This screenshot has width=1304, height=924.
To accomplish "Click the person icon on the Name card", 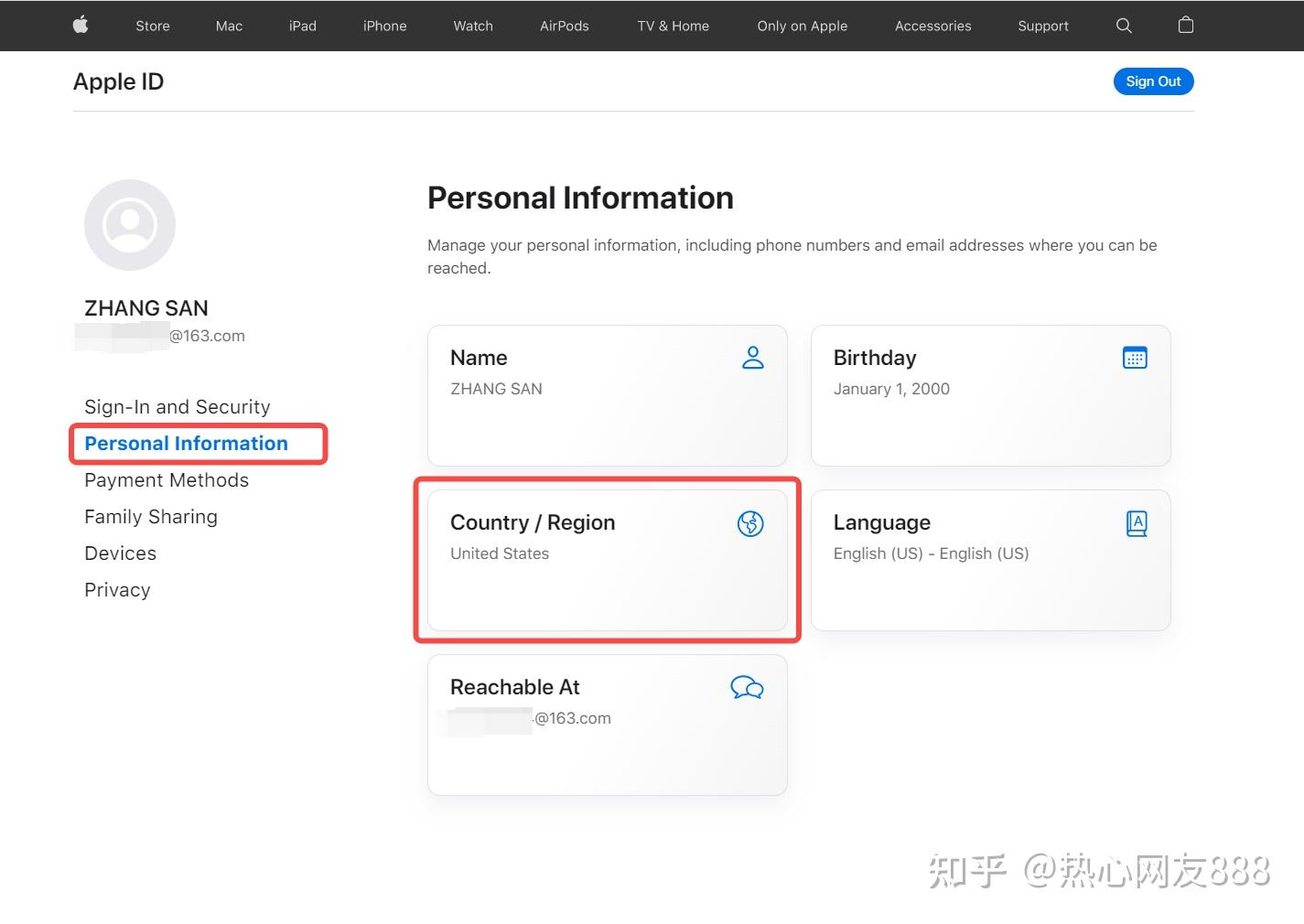I will 752,358.
